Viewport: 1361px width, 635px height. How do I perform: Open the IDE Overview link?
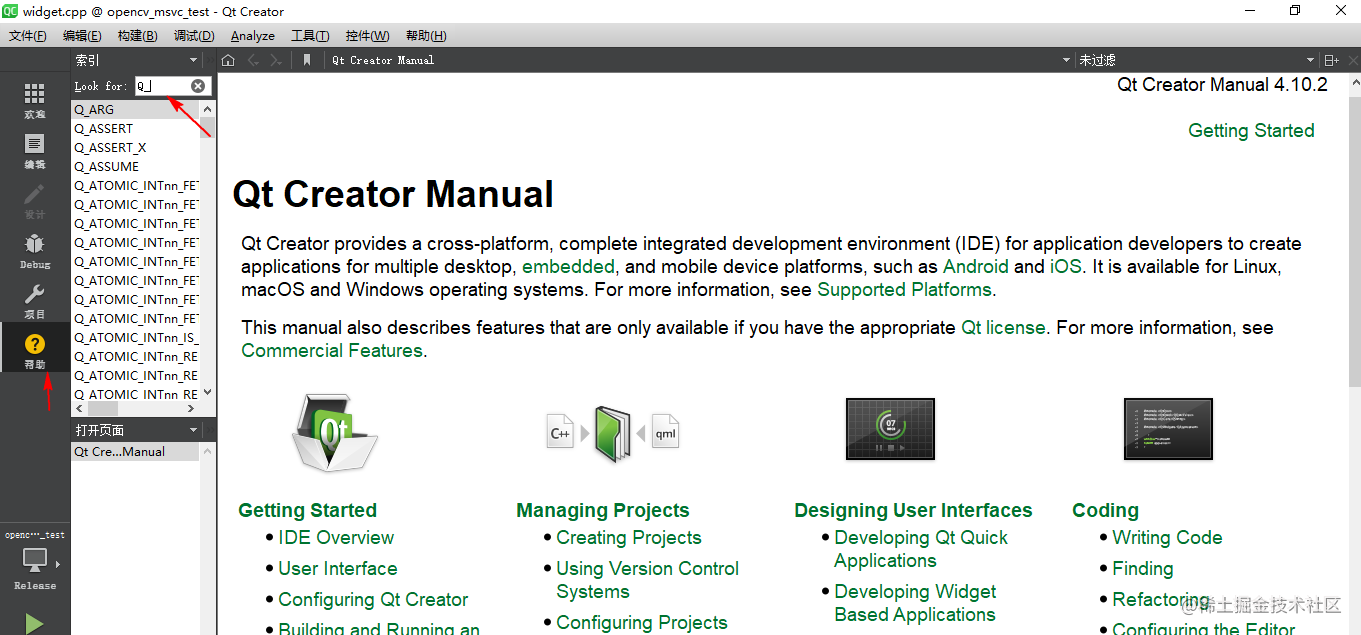pos(336,537)
